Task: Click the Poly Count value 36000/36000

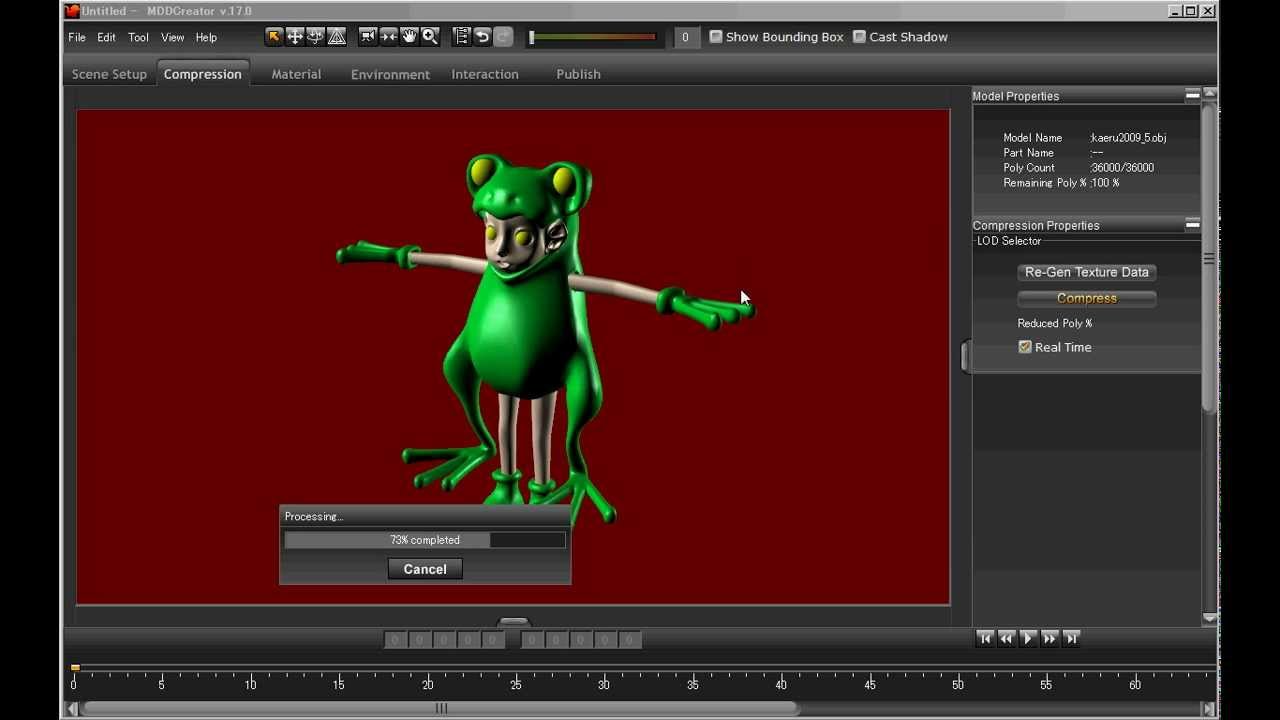Action: (x=1123, y=168)
